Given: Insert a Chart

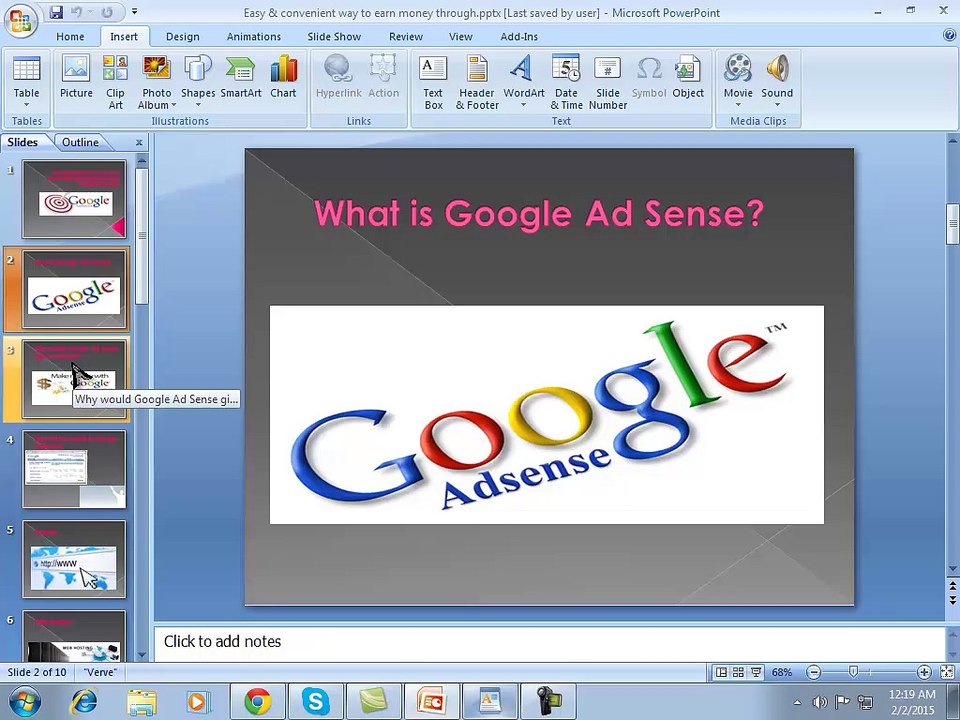Looking at the screenshot, I should point(283,77).
